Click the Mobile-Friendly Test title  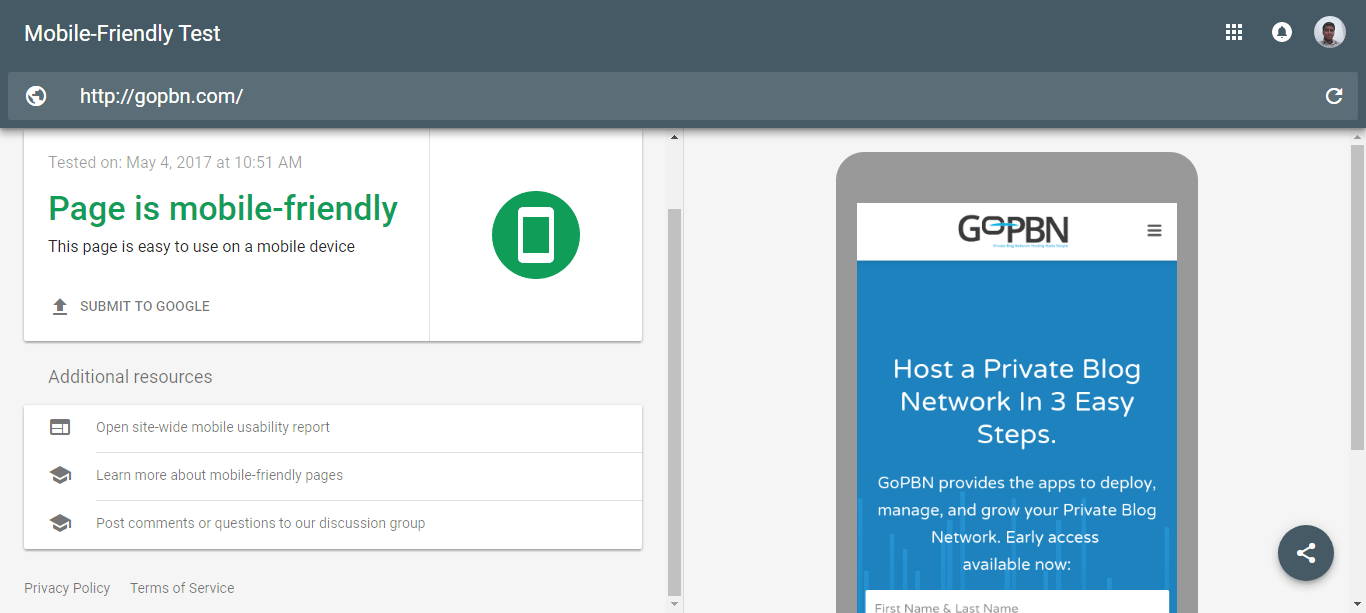click(x=122, y=33)
